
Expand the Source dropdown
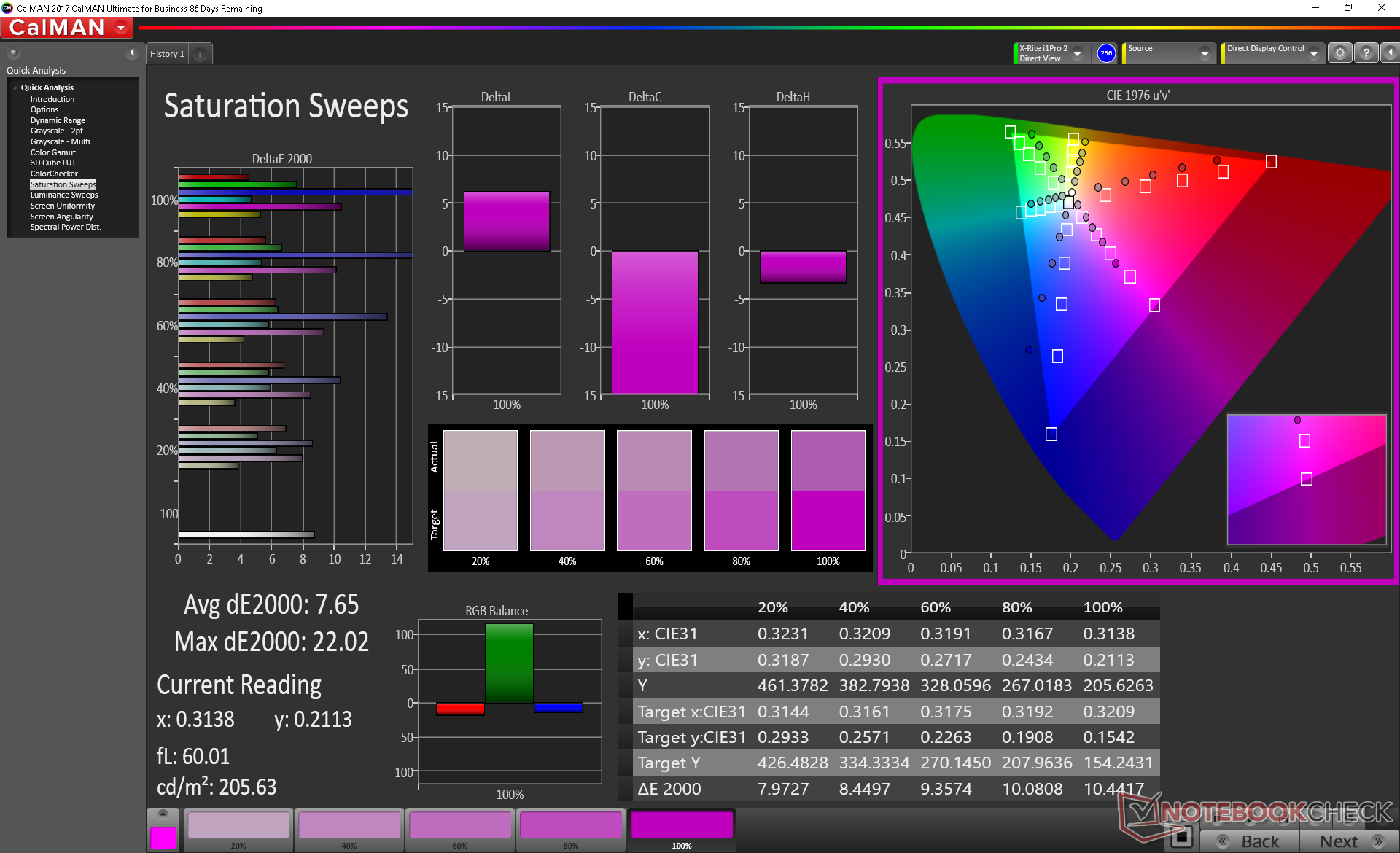point(1205,53)
